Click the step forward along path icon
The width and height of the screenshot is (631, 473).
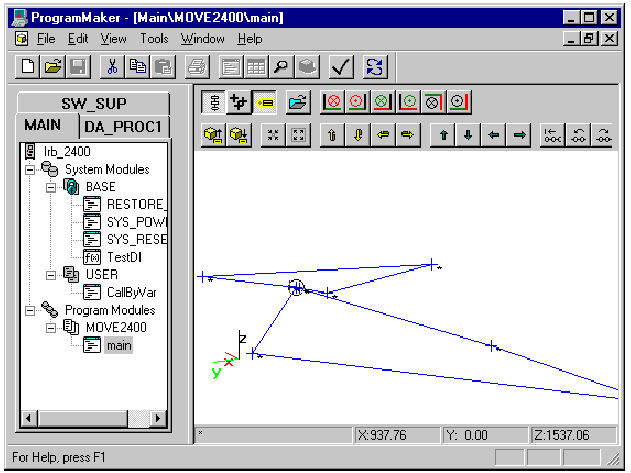pyautogui.click(x=603, y=135)
